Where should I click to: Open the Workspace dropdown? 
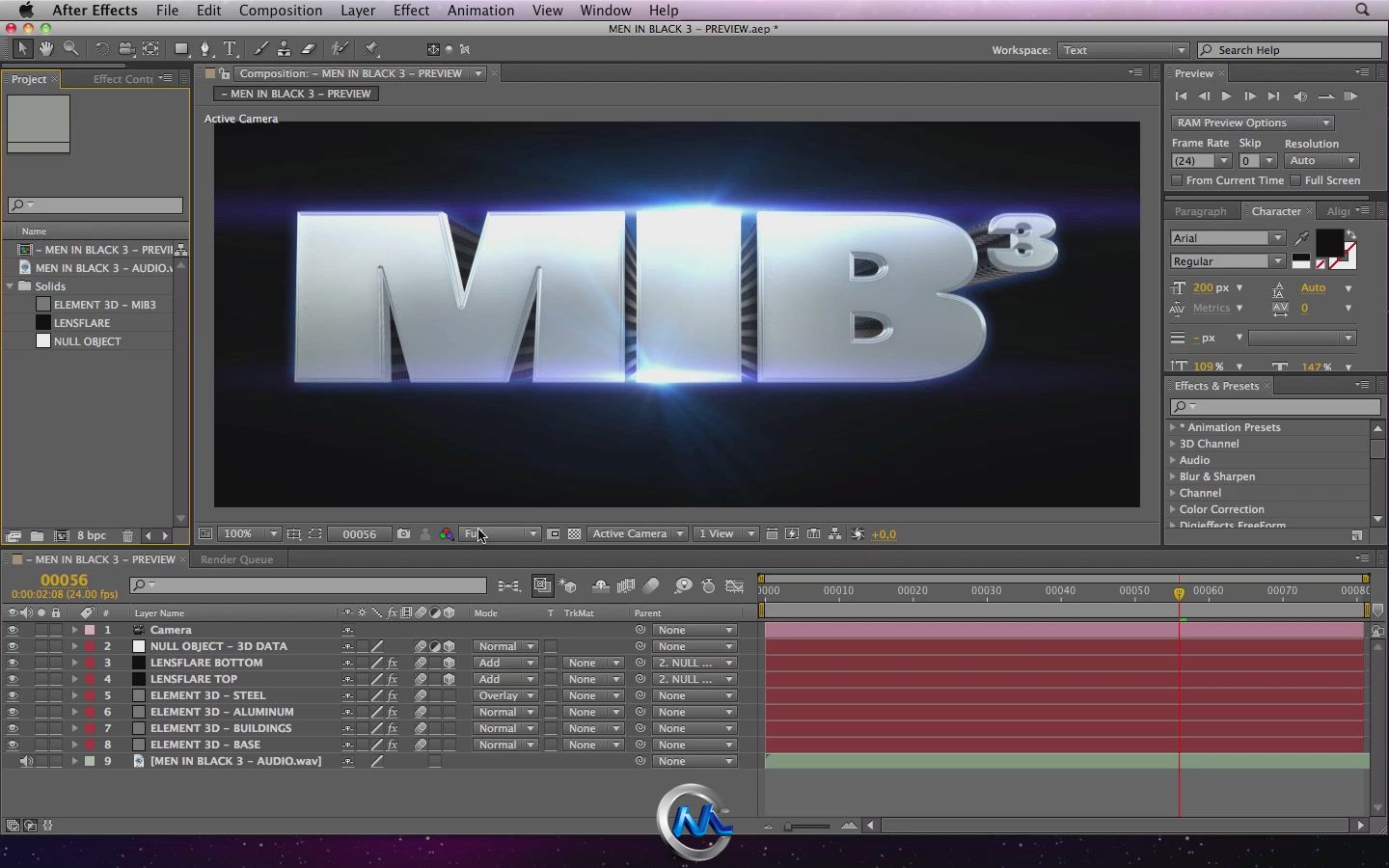coord(1124,50)
